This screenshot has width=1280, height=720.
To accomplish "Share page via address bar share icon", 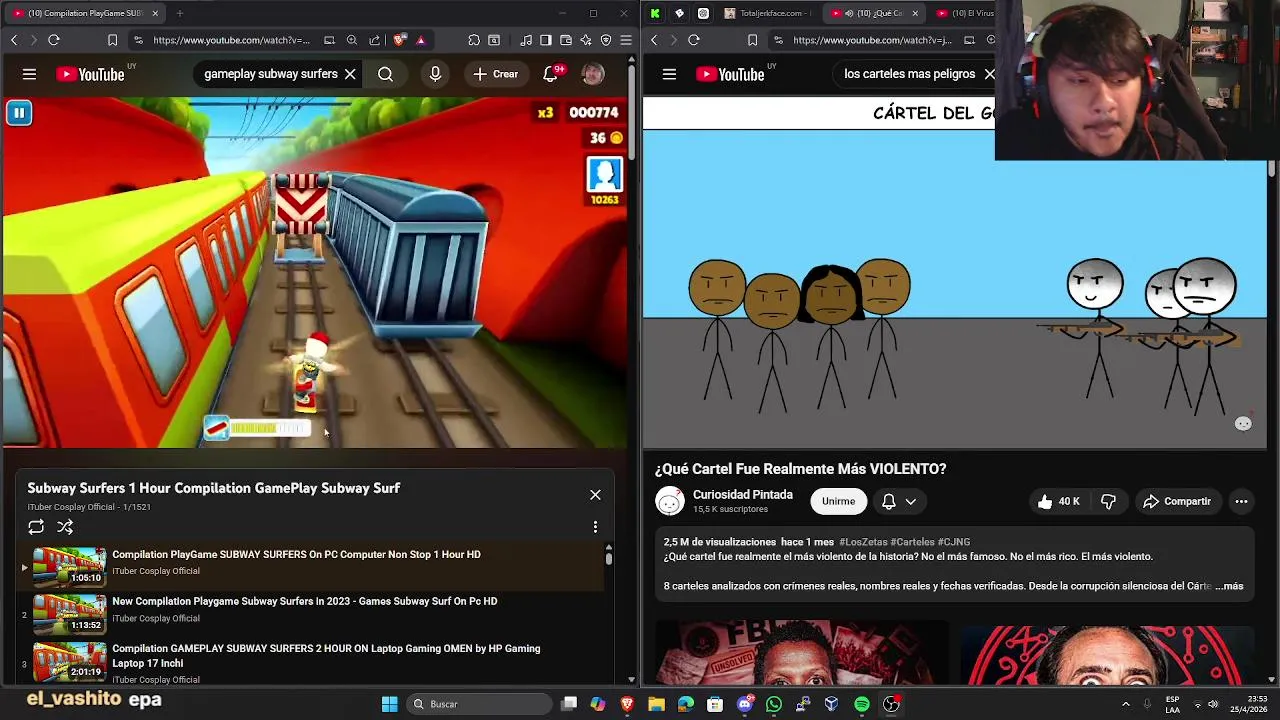I will tap(374, 40).
